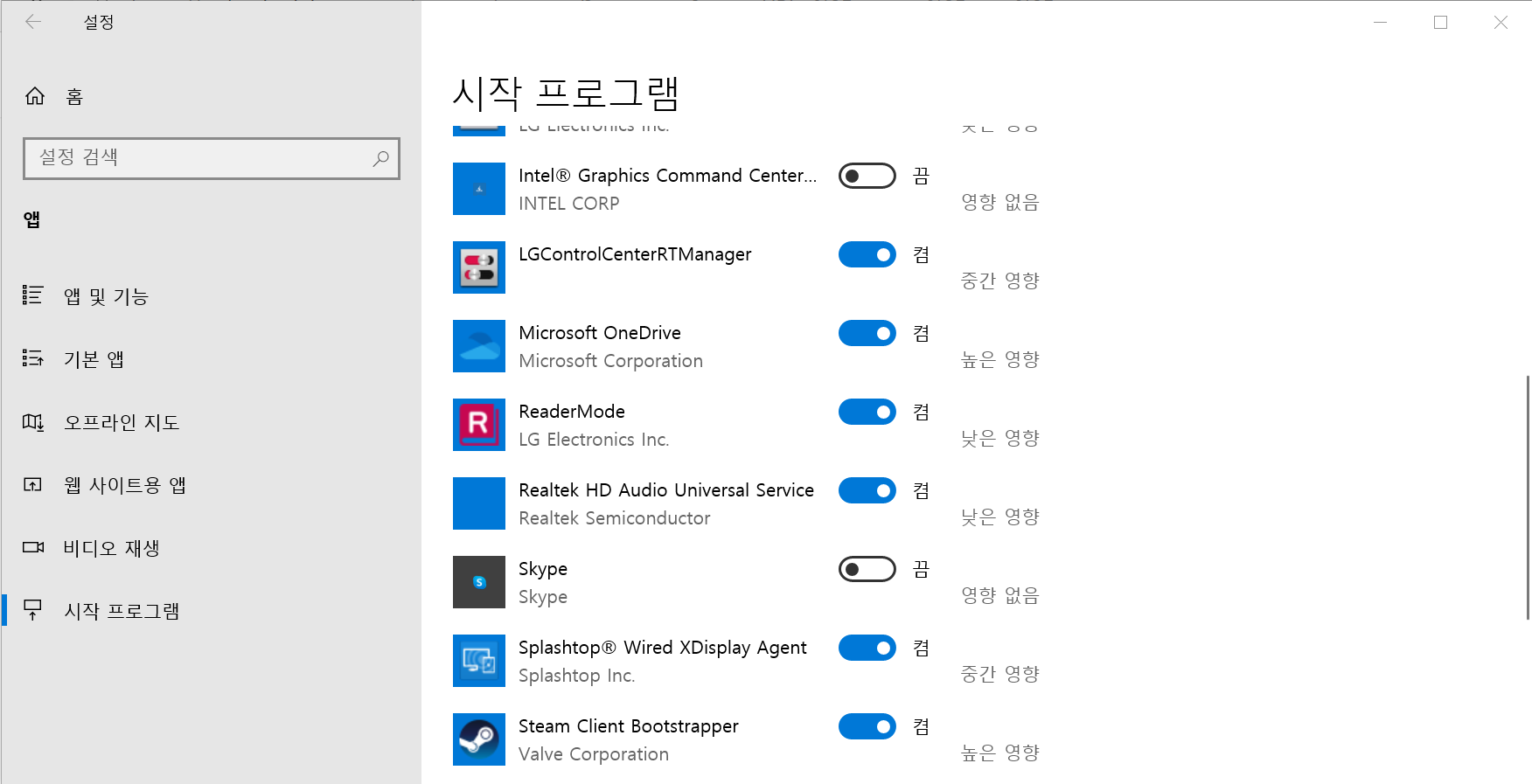Click the ReaderMode app icon
The height and width of the screenshot is (784, 1532).
pyautogui.click(x=479, y=425)
